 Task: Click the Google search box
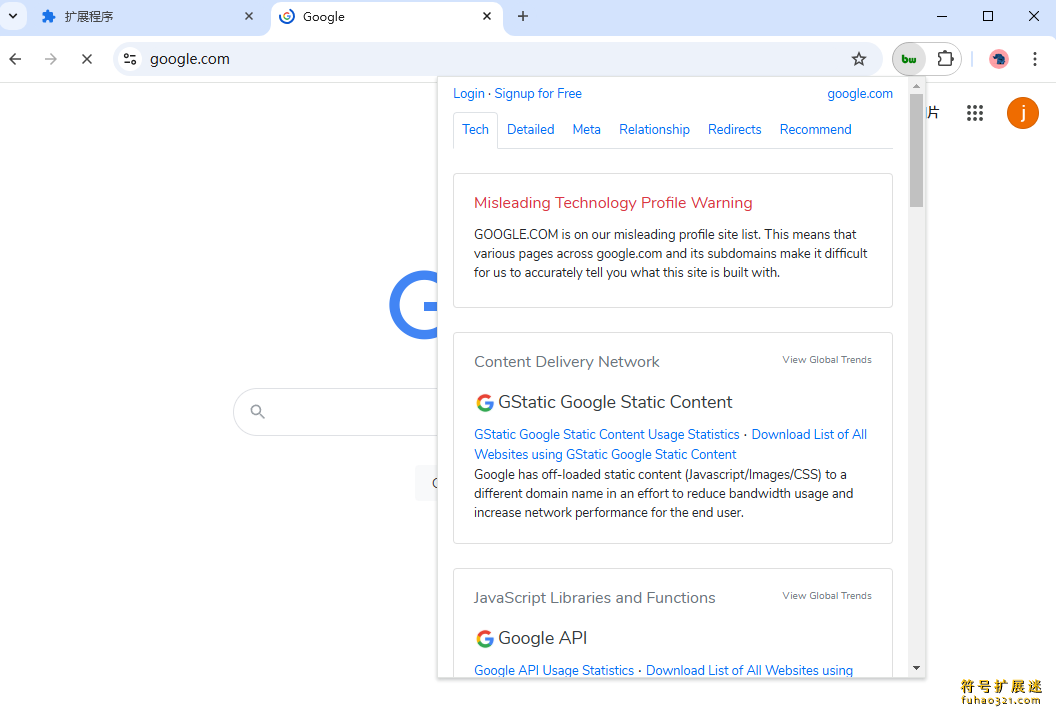[x=337, y=411]
